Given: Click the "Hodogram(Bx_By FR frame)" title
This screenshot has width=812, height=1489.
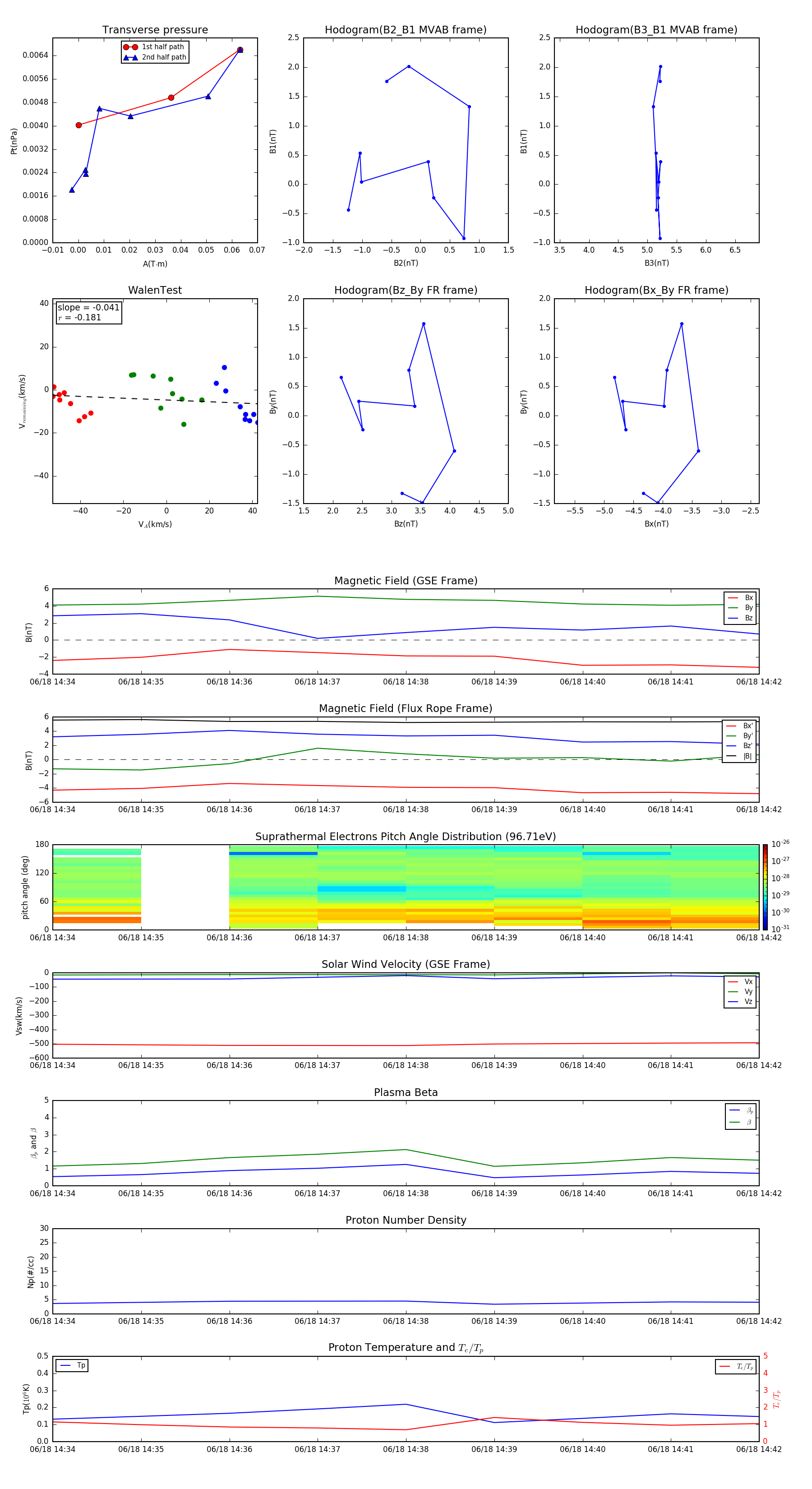Looking at the screenshot, I should [656, 290].
